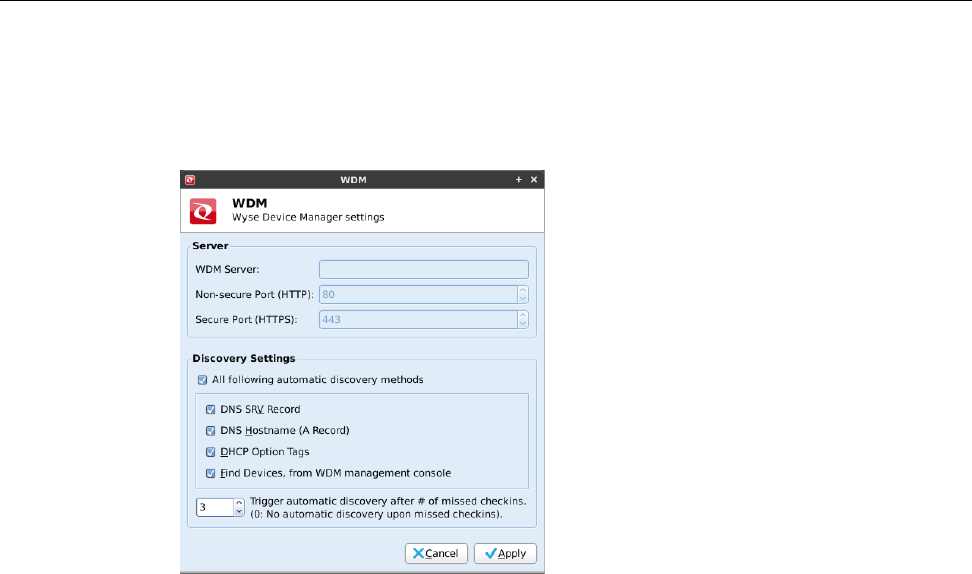The width and height of the screenshot is (972, 574).
Task: Close the WDM dialog window
Action: tap(534, 180)
